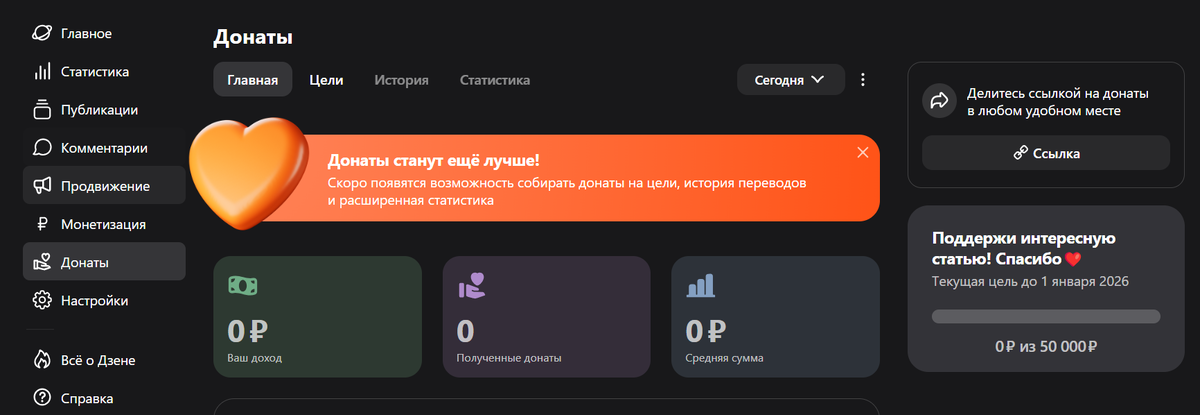Click the flame icon for Всё о Дзене
This screenshot has height=415, width=1200.
(x=42, y=360)
